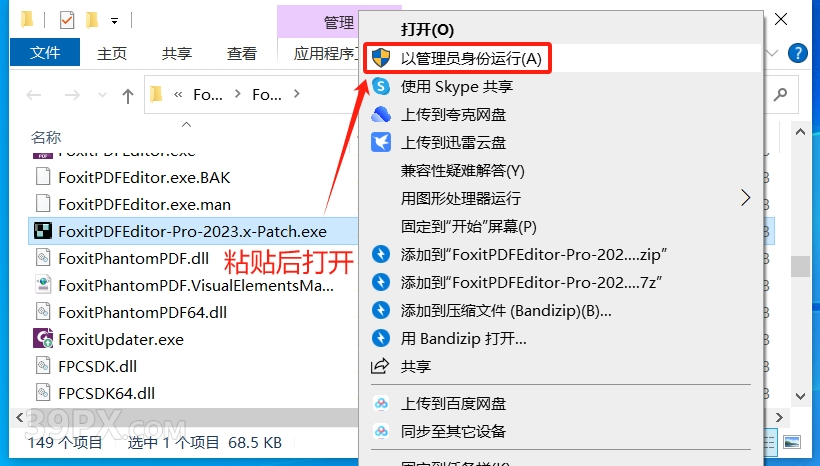820x466 pixels.
Task: Navigate back with the left arrow
Action: (x=34, y=95)
